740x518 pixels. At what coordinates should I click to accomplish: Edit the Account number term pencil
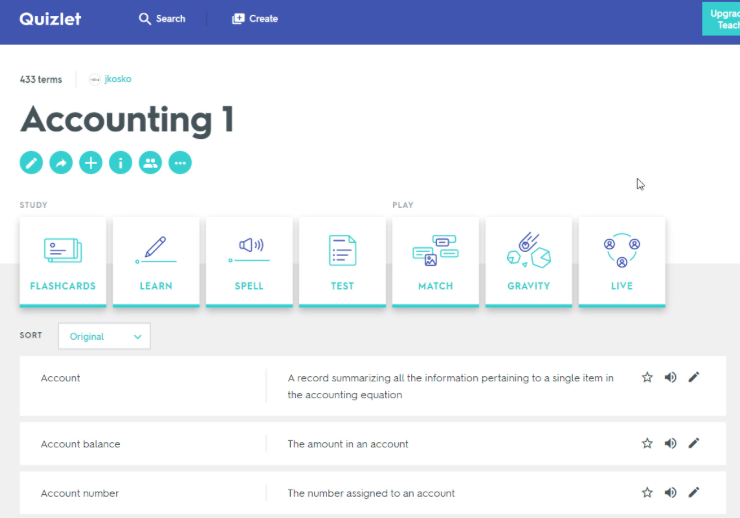point(694,492)
